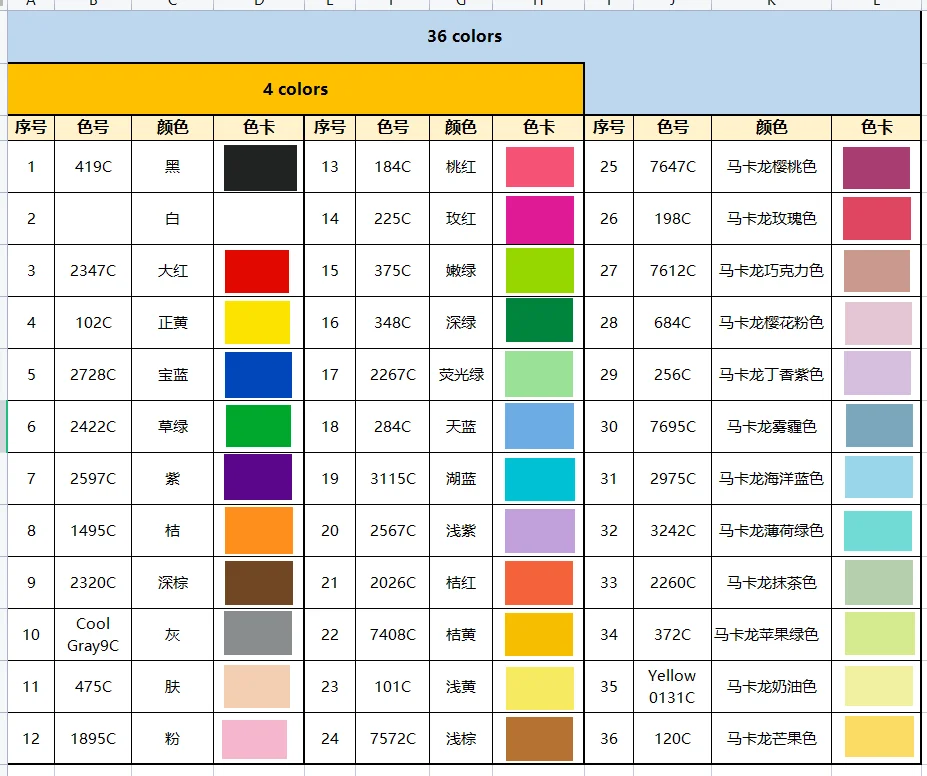
Task: Select the sakura pink swatch for 684C
Action: [879, 323]
